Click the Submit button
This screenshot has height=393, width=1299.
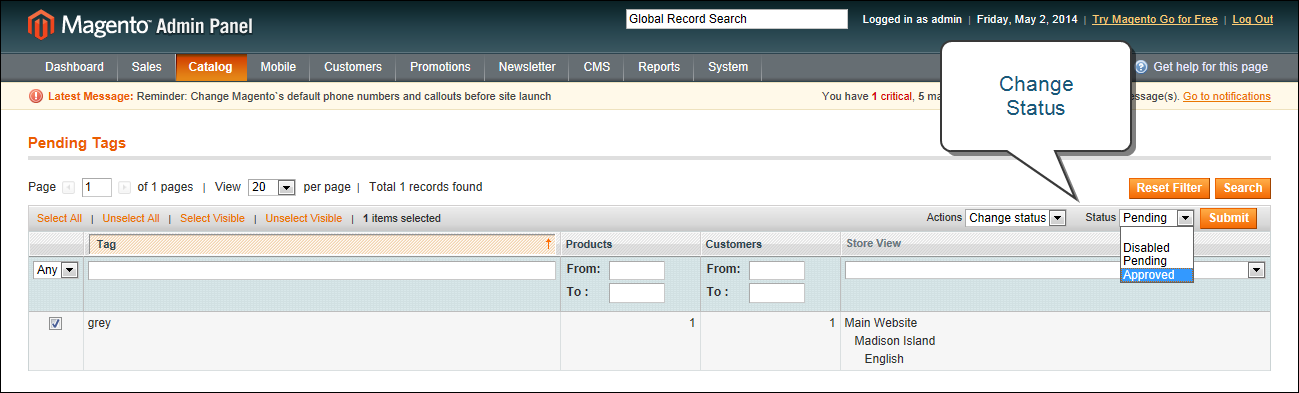(x=1229, y=218)
